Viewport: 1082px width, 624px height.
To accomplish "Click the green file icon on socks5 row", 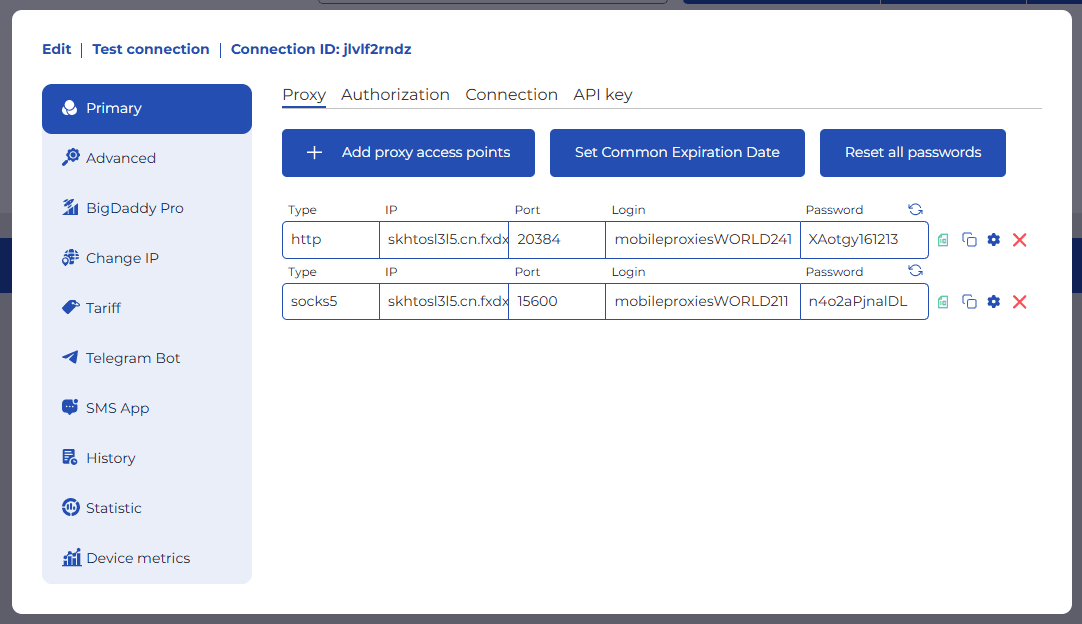I will (943, 302).
